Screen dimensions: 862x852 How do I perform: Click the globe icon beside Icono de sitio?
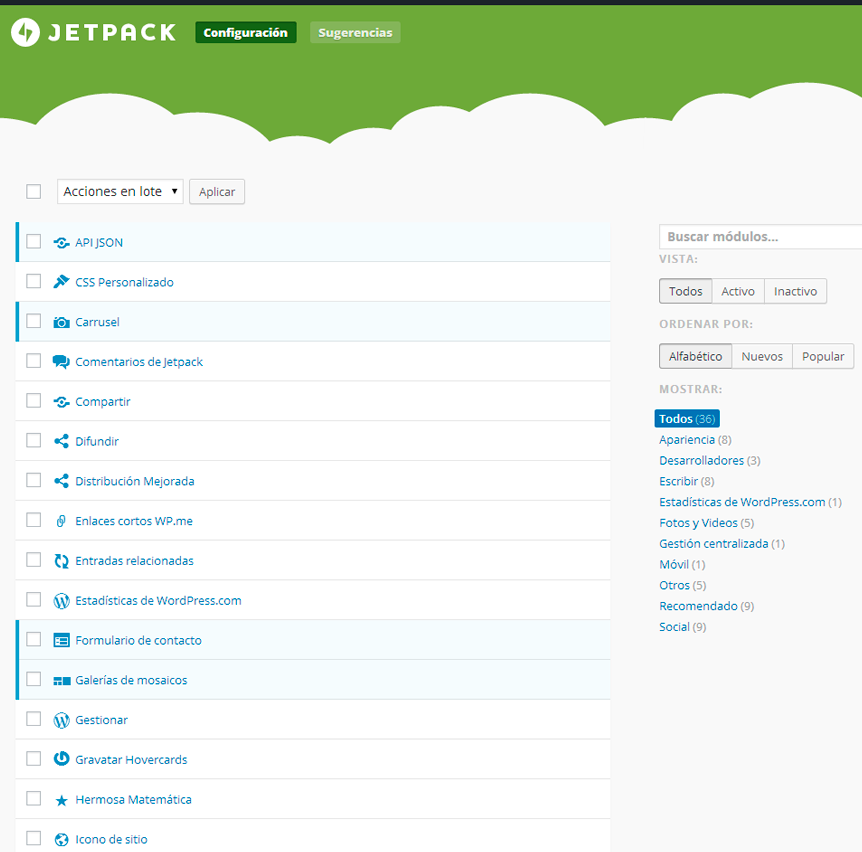[x=61, y=839]
